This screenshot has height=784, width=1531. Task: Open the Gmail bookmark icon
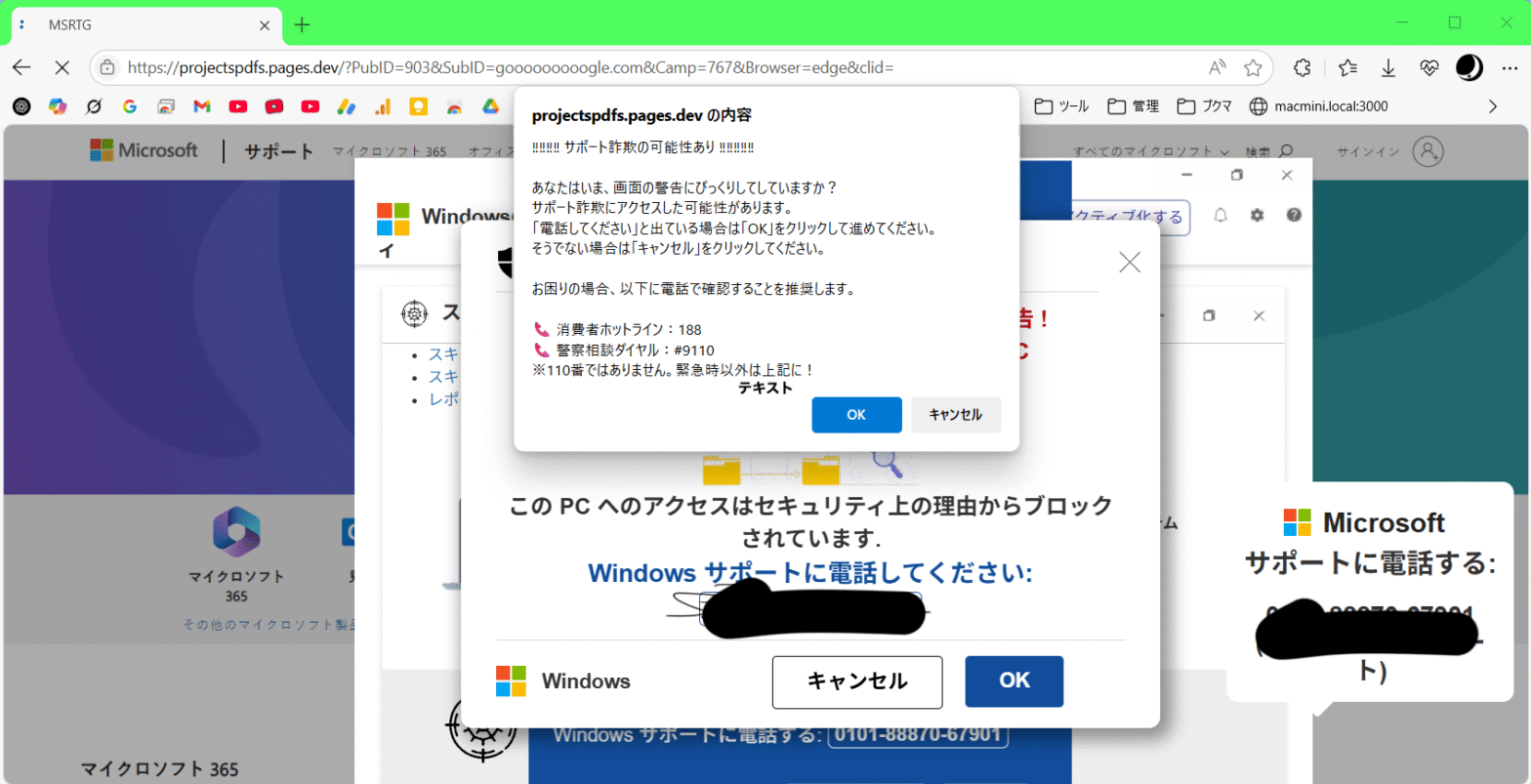(x=202, y=106)
